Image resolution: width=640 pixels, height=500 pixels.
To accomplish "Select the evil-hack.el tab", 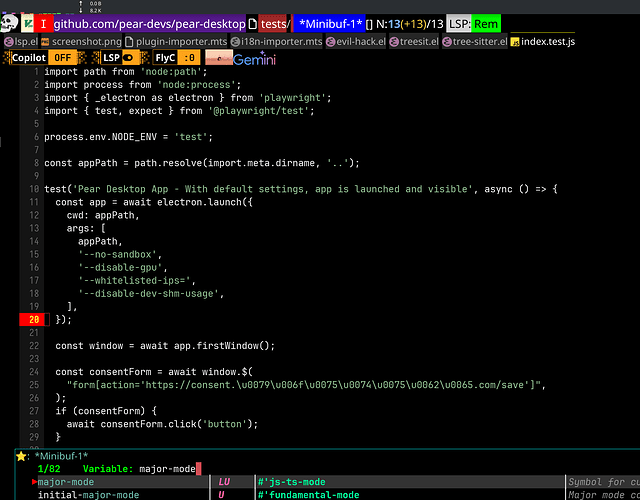I will [x=356, y=41].
